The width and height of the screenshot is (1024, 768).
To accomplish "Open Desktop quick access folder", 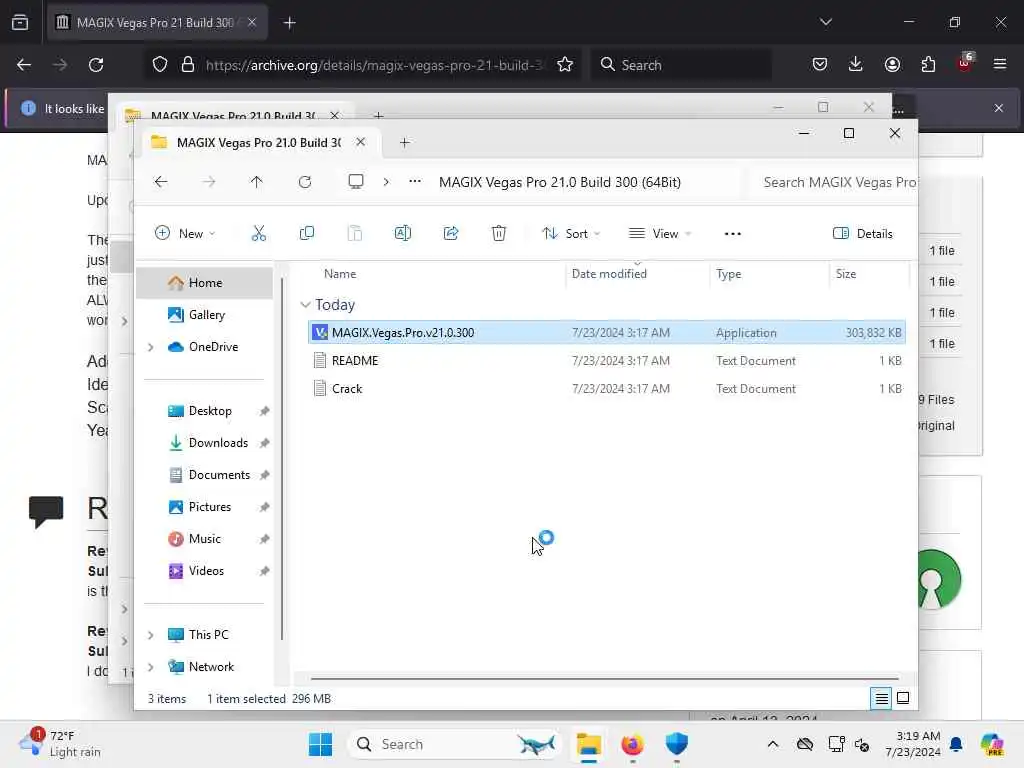I will (204, 411).
